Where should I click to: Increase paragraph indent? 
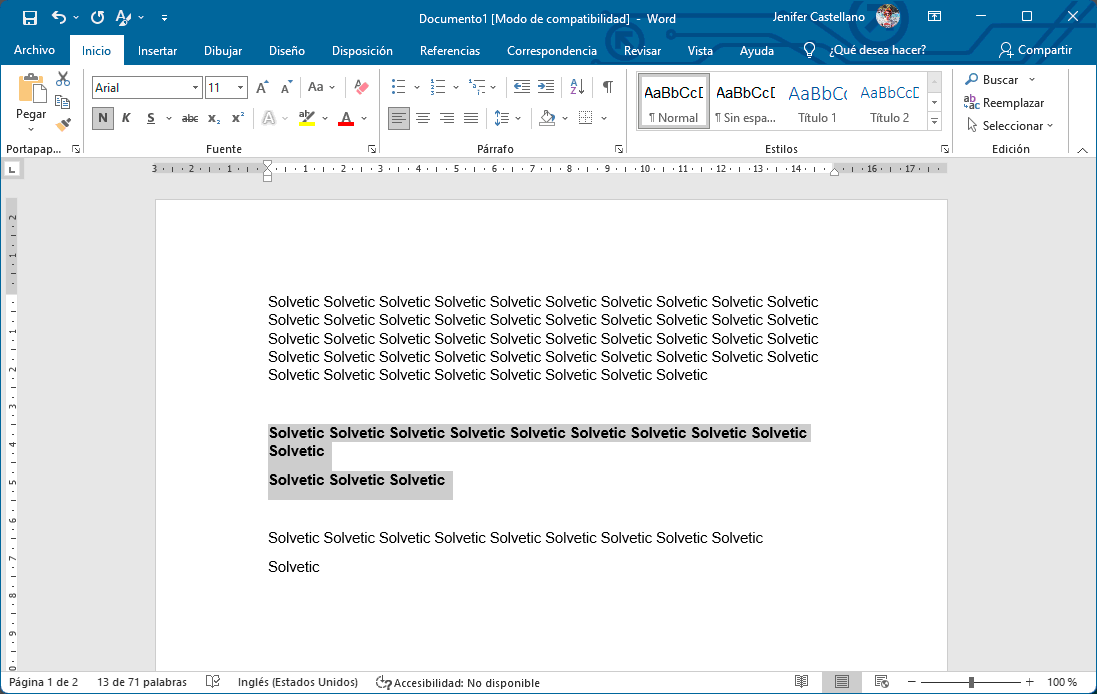[x=546, y=87]
